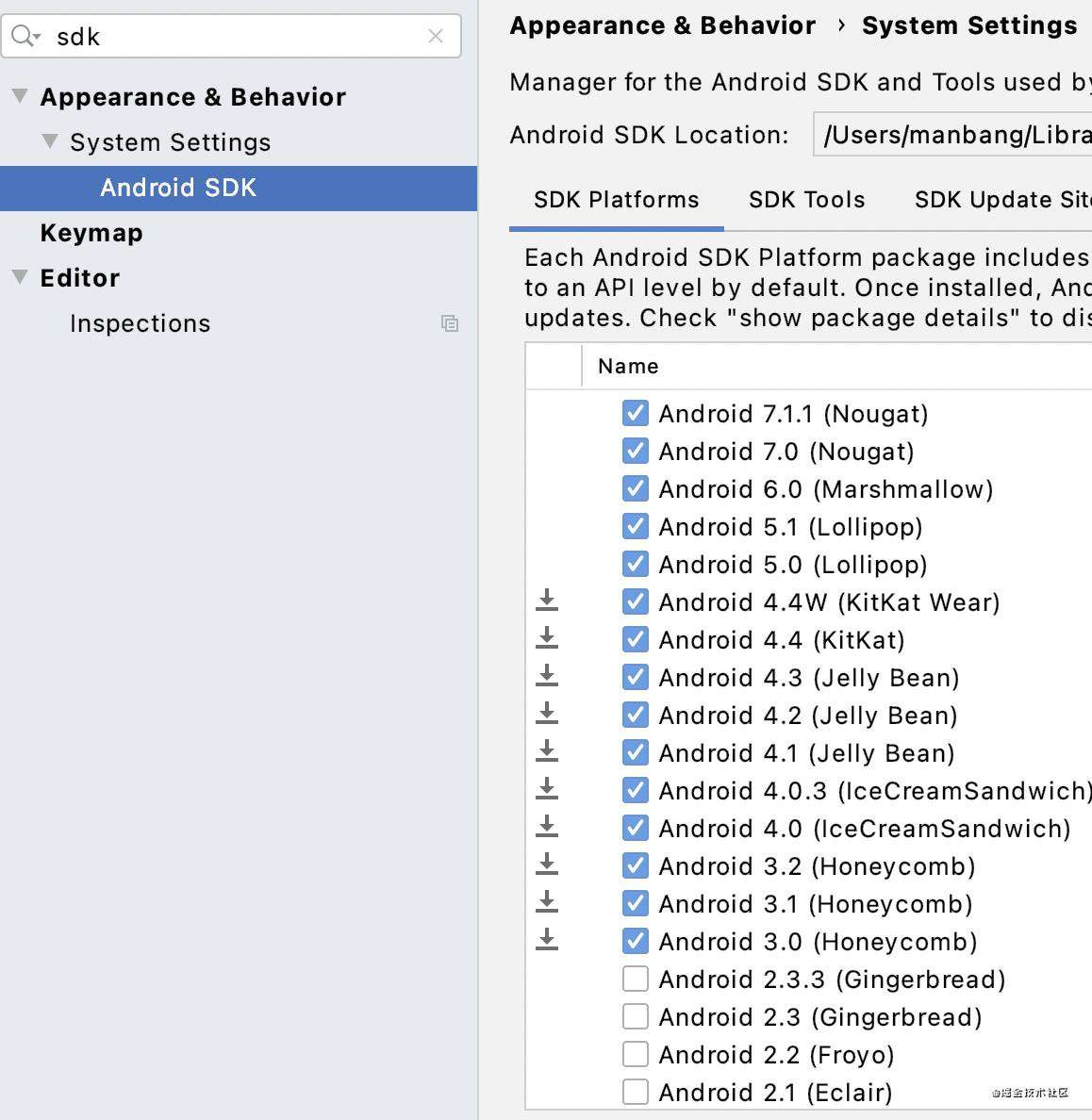Viewport: 1092px width, 1120px height.
Task: Click download icon for Android 4.2 row
Action: pyautogui.click(x=547, y=715)
